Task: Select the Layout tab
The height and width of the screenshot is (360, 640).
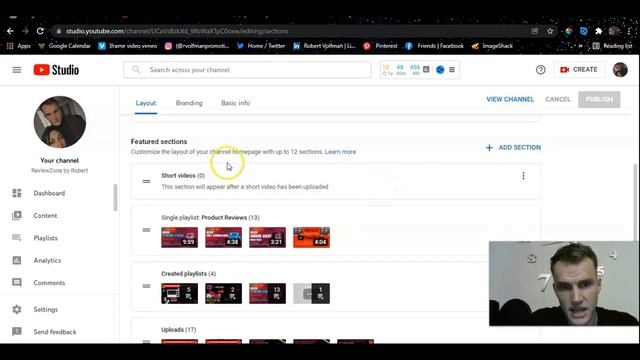Action: 146,103
